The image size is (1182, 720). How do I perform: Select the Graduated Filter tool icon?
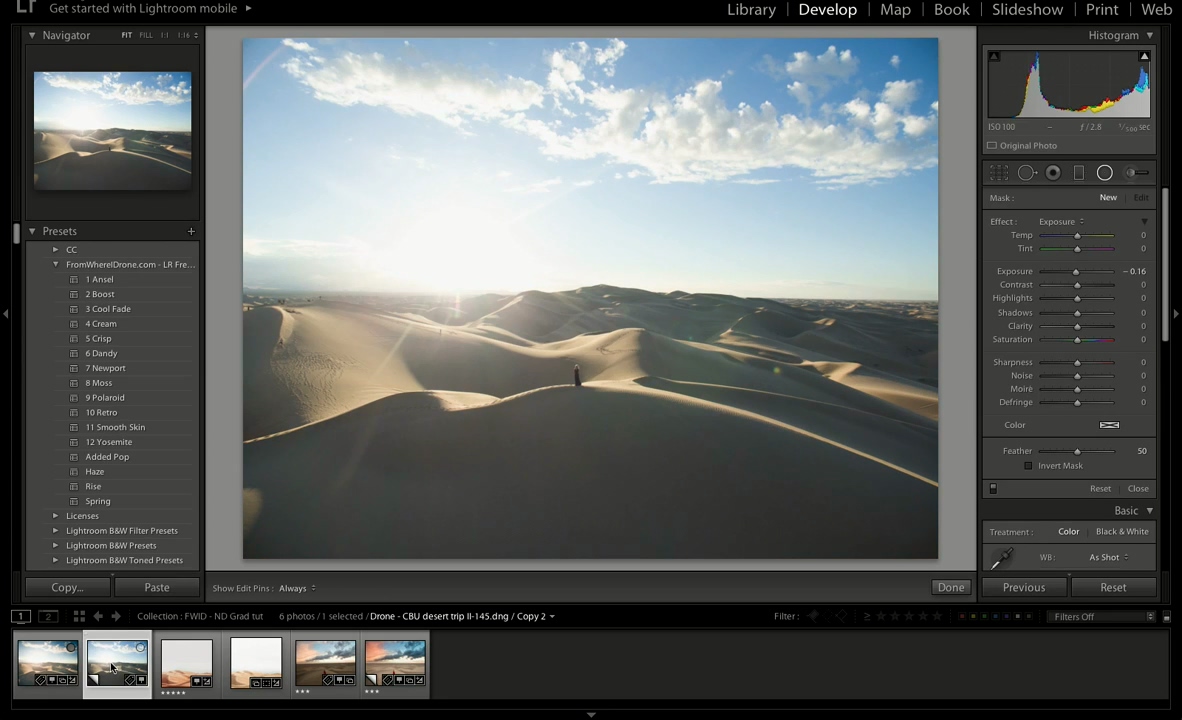pos(1079,173)
